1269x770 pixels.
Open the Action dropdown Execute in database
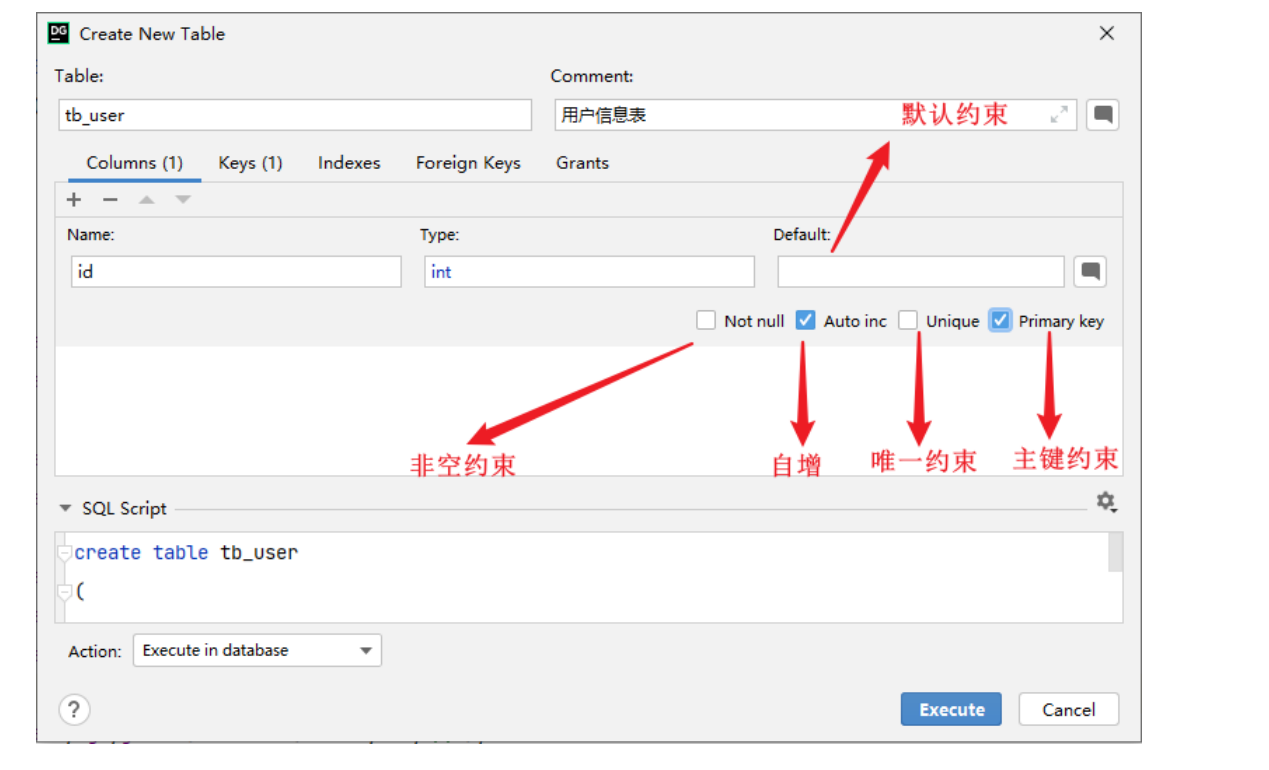coord(257,651)
